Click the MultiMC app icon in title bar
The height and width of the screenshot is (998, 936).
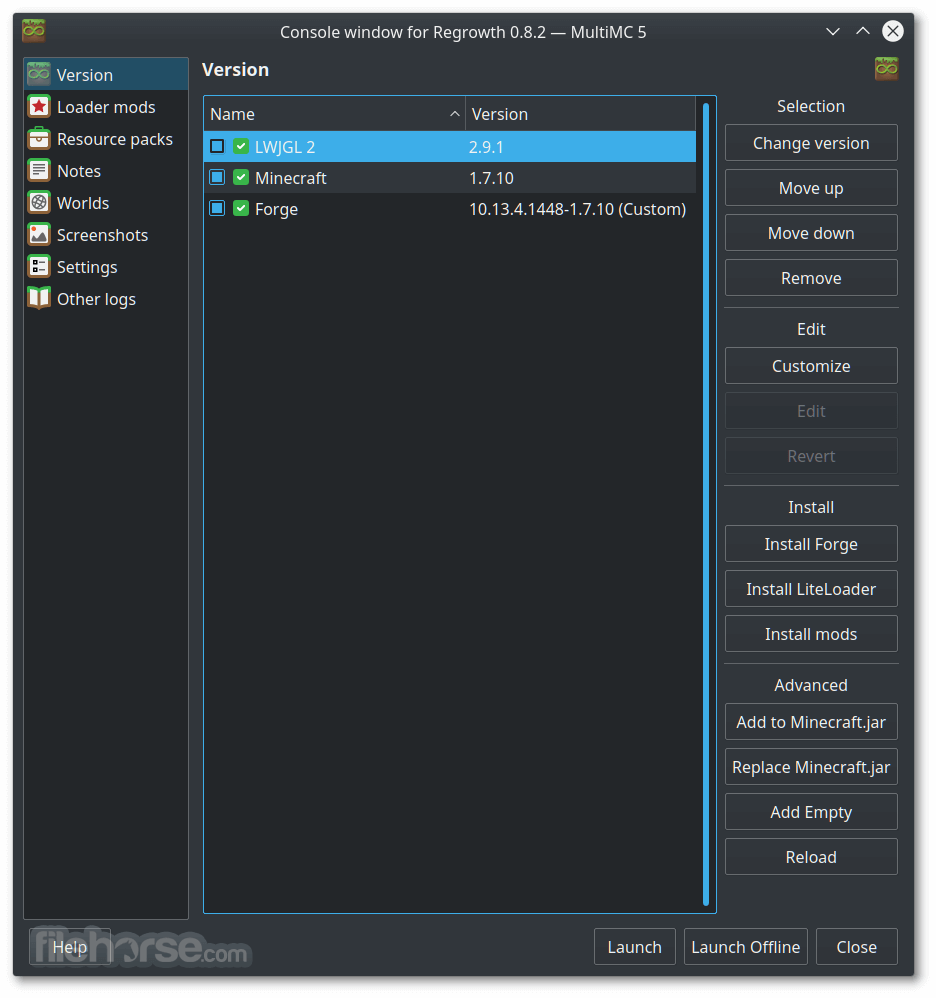coord(34,31)
